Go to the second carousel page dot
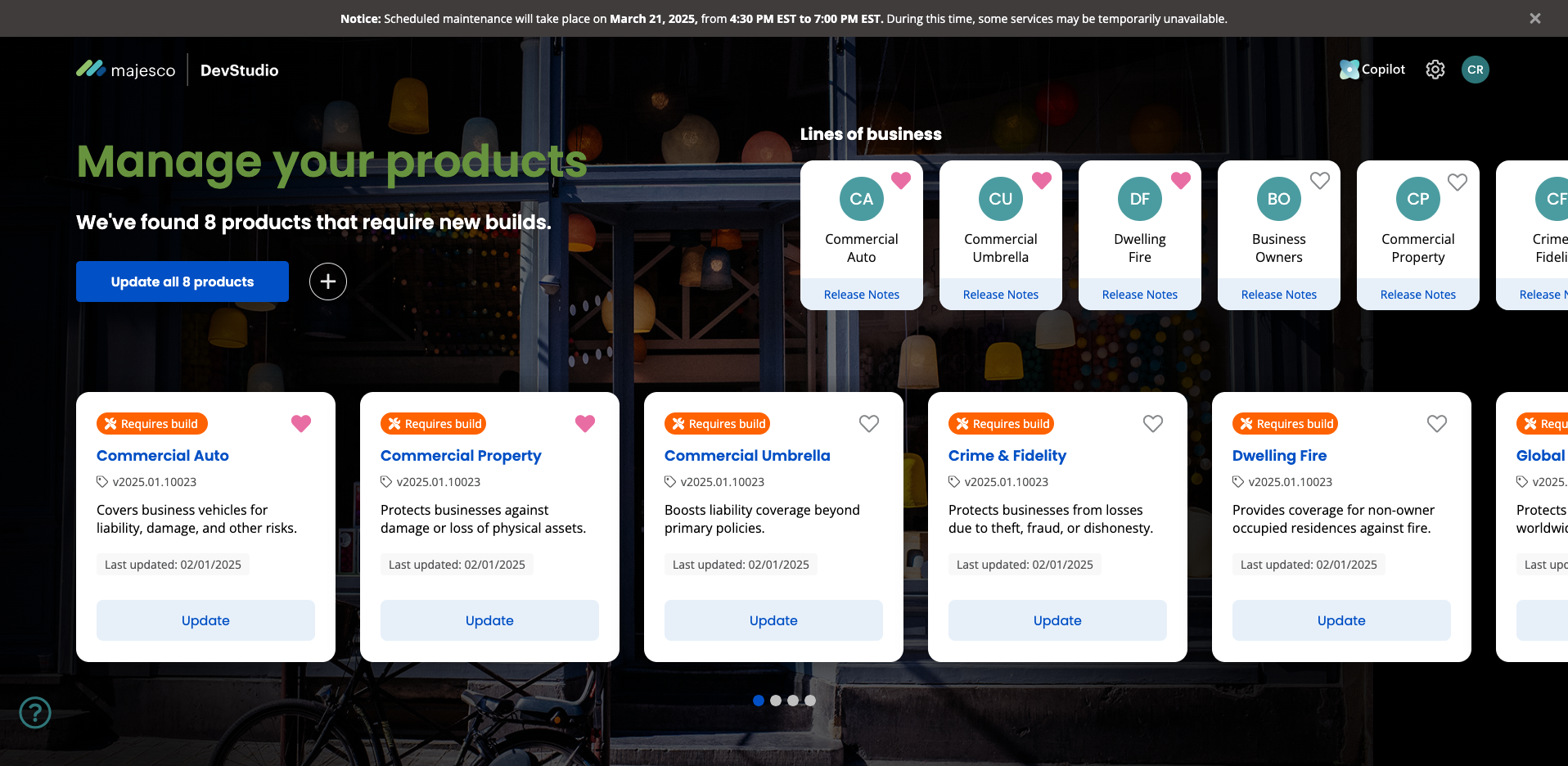Image resolution: width=1568 pixels, height=766 pixels. pyautogui.click(x=775, y=701)
